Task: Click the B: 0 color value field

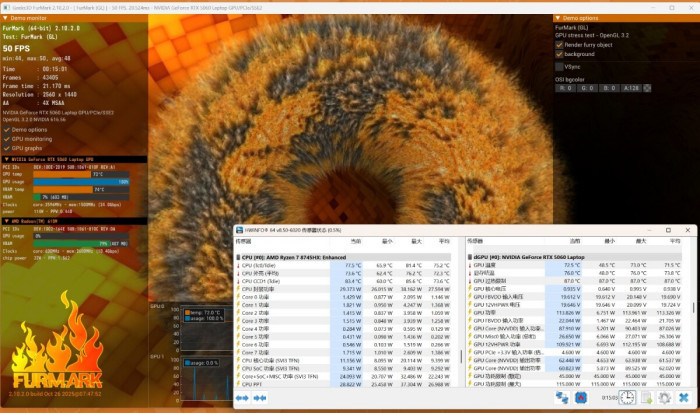Action: (x=609, y=88)
